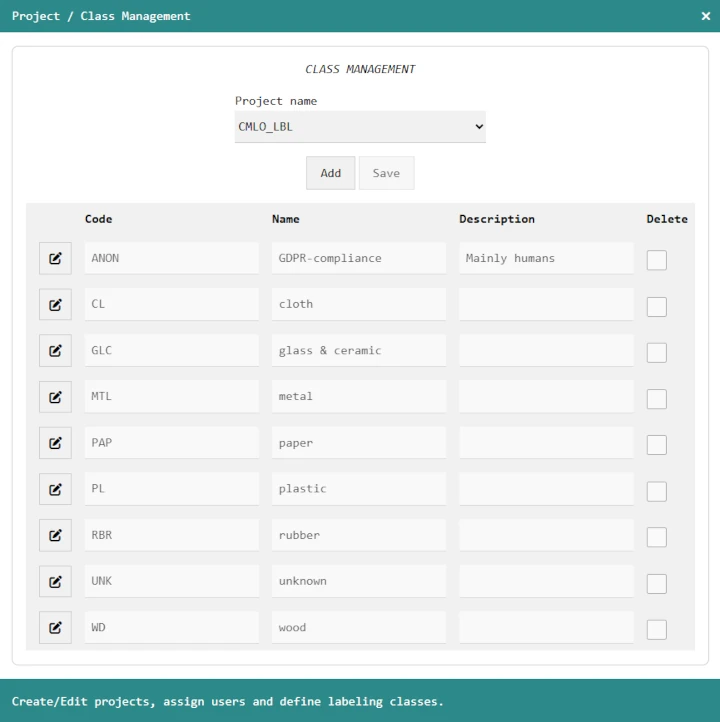Click the edit icon for WD row
Image resolution: width=720 pixels, height=722 pixels.
(x=55, y=628)
